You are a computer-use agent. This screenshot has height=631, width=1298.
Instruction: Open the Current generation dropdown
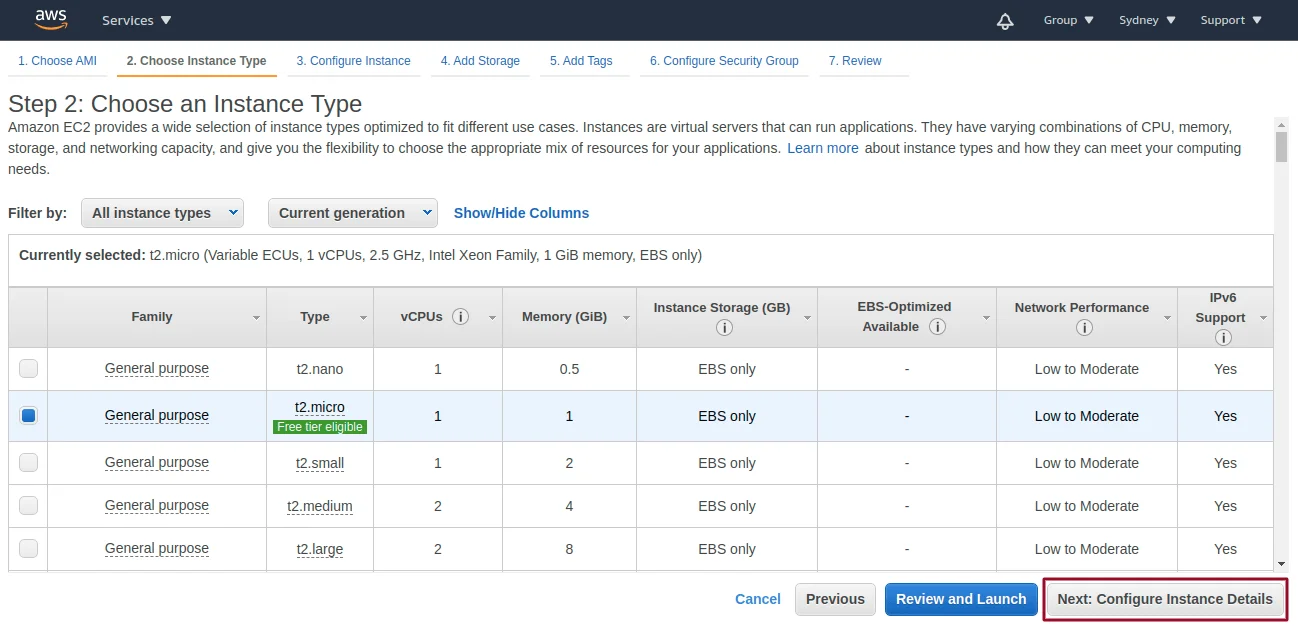352,213
